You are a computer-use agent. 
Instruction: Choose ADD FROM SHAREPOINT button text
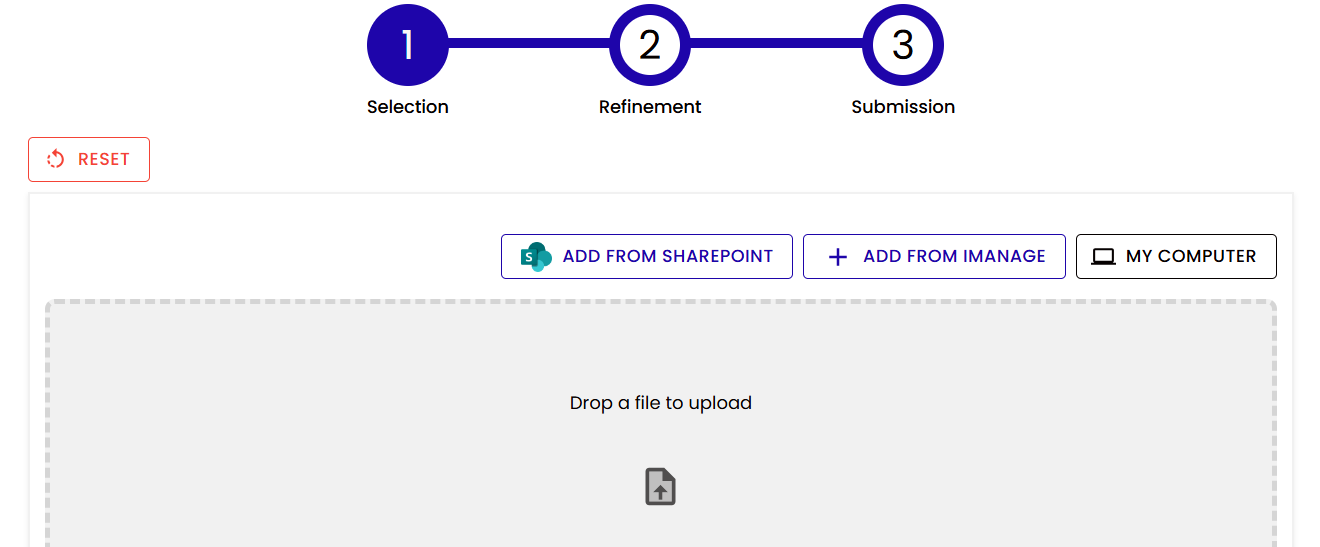click(668, 257)
